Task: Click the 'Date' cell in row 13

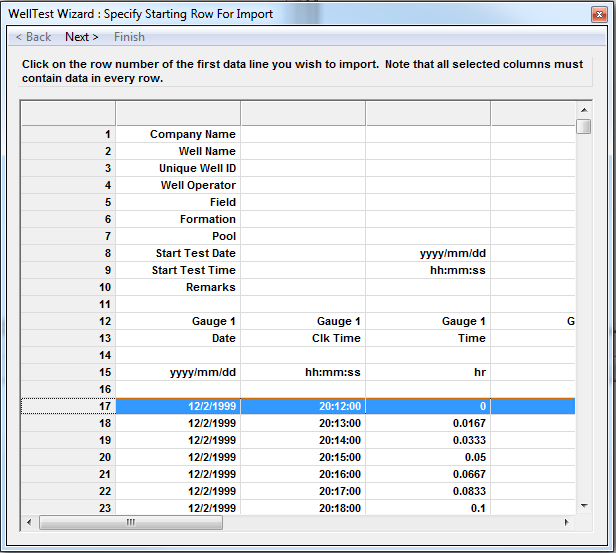Action: (178, 338)
